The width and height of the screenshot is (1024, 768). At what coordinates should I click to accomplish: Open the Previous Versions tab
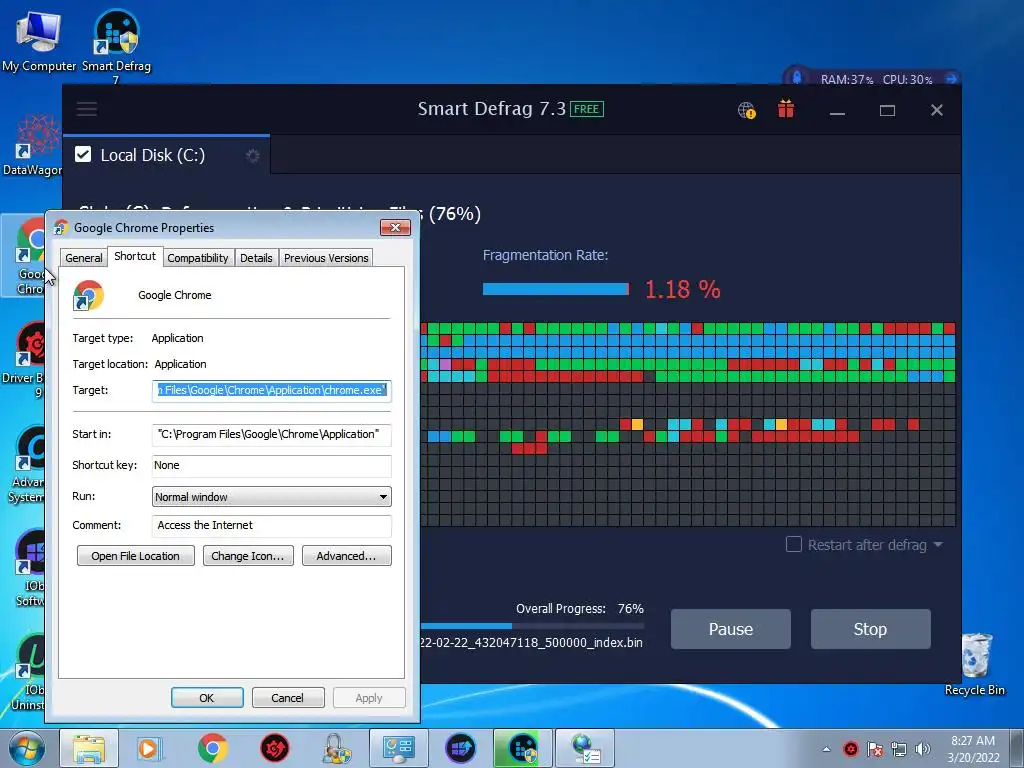[x=326, y=258]
